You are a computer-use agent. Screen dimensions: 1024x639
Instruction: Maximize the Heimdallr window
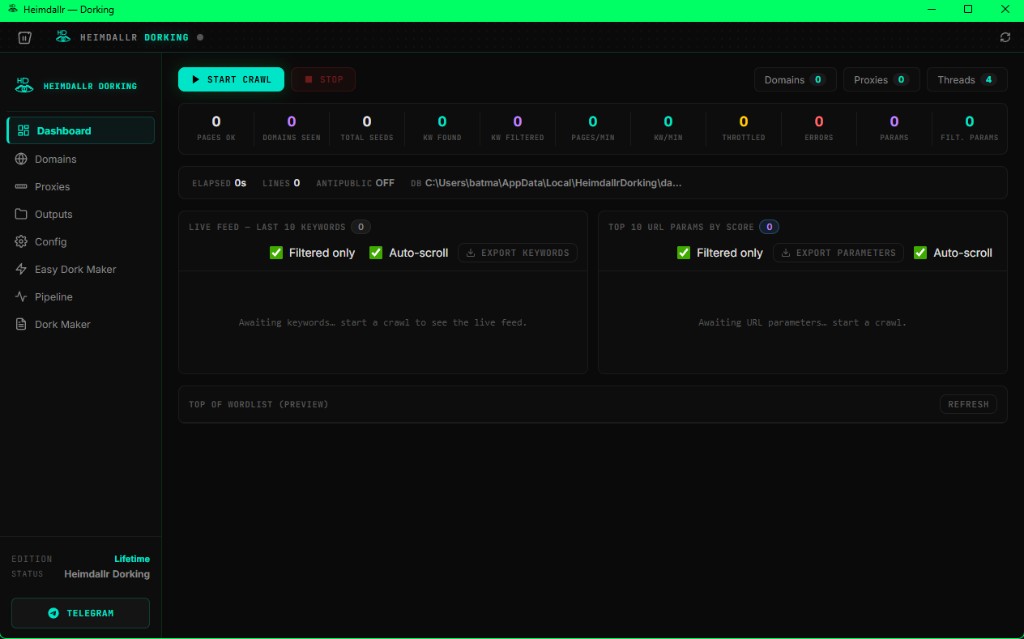tap(968, 9)
